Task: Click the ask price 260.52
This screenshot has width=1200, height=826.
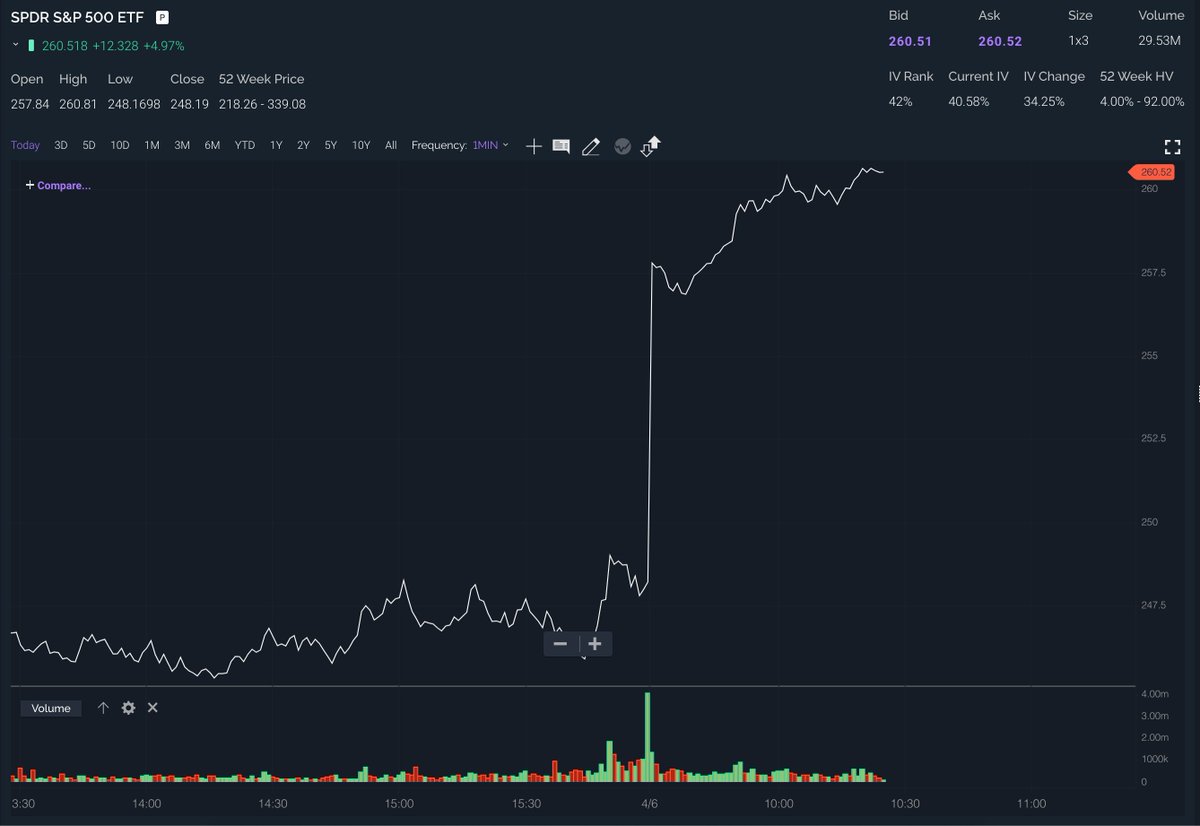Action: click(1000, 41)
